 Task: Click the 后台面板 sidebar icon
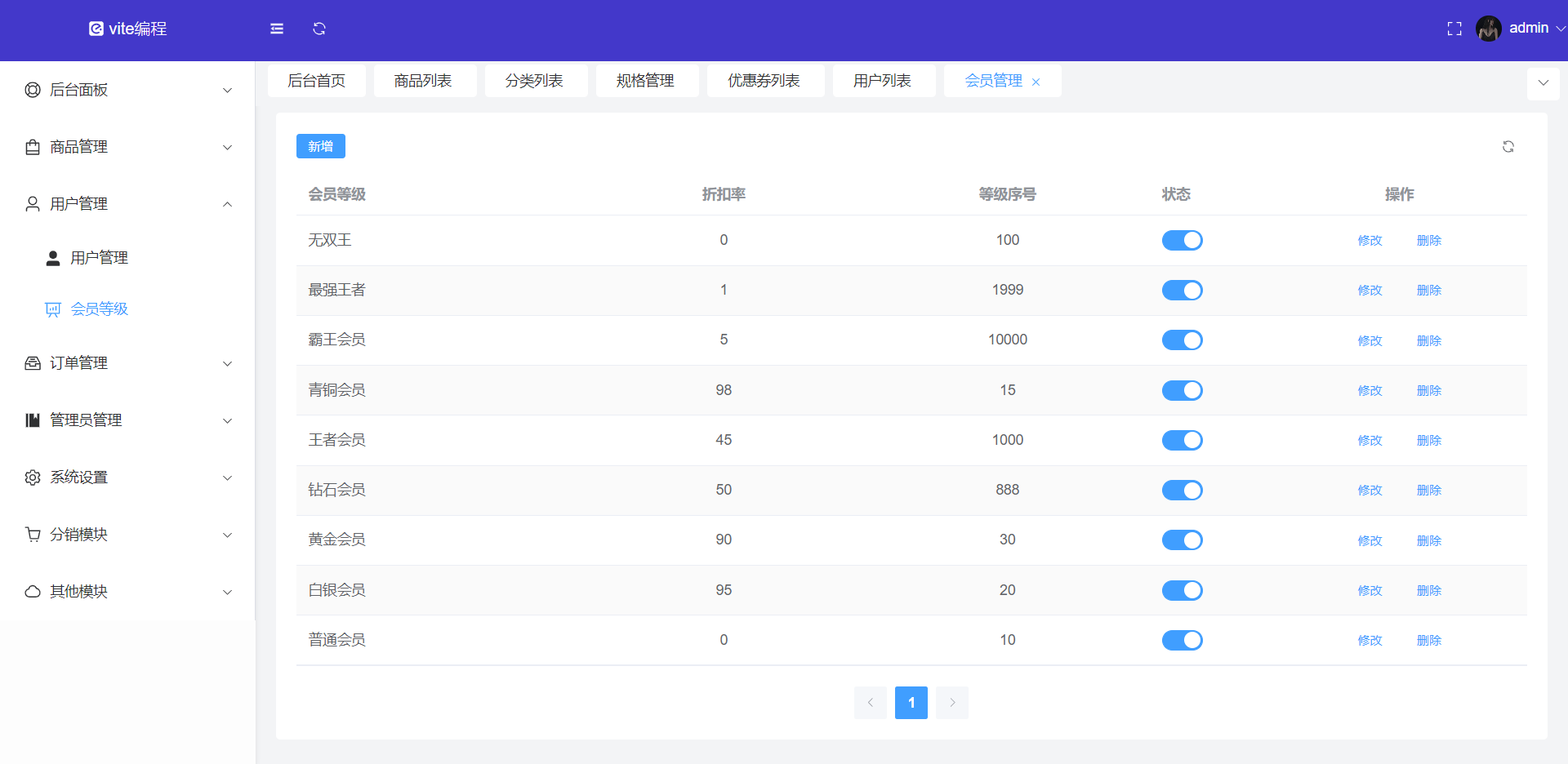[33, 90]
